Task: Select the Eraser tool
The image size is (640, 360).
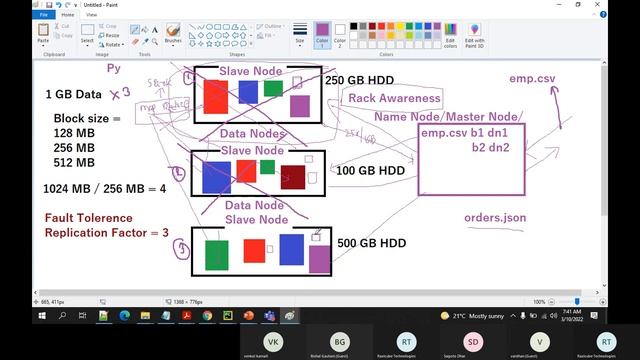Action: [x=135, y=41]
